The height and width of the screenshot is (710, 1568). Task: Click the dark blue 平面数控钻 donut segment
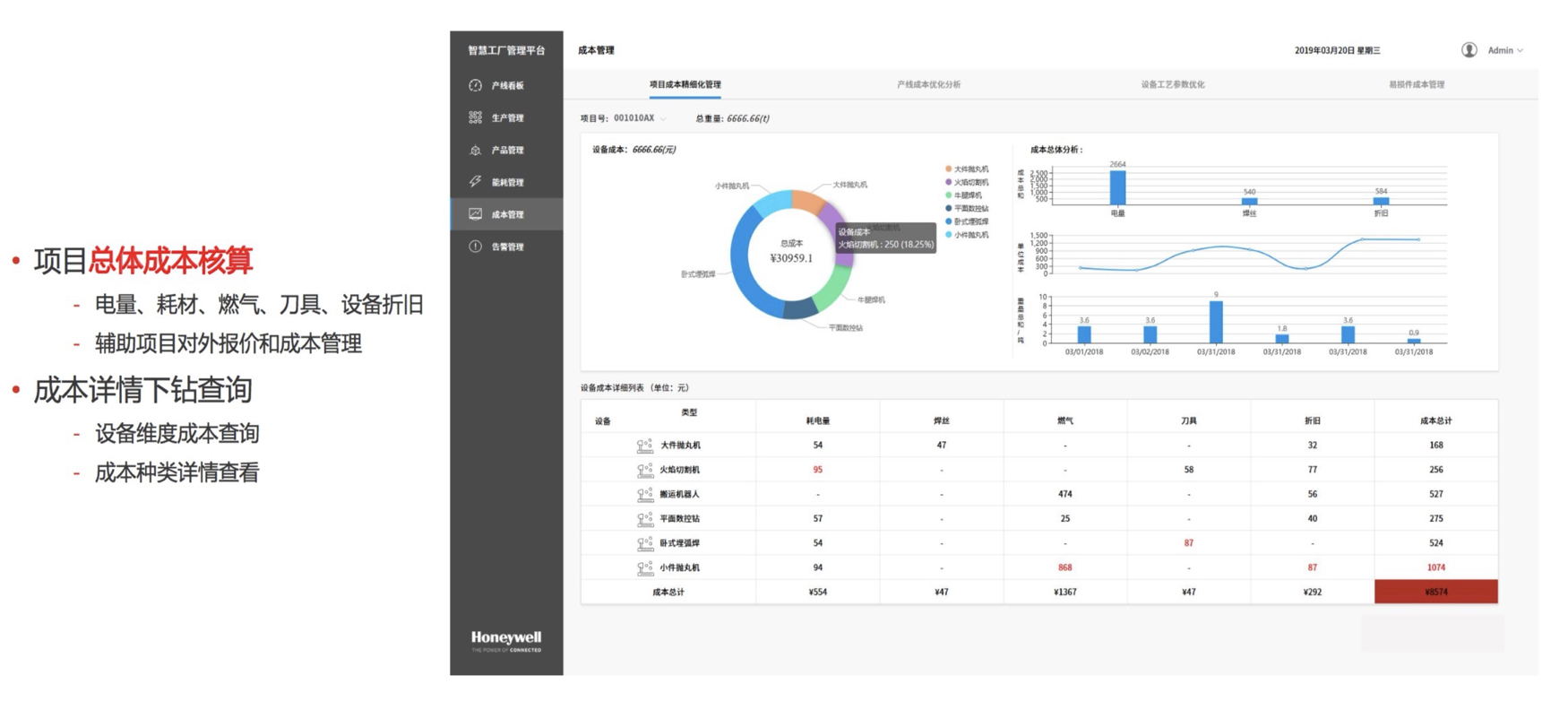click(799, 310)
